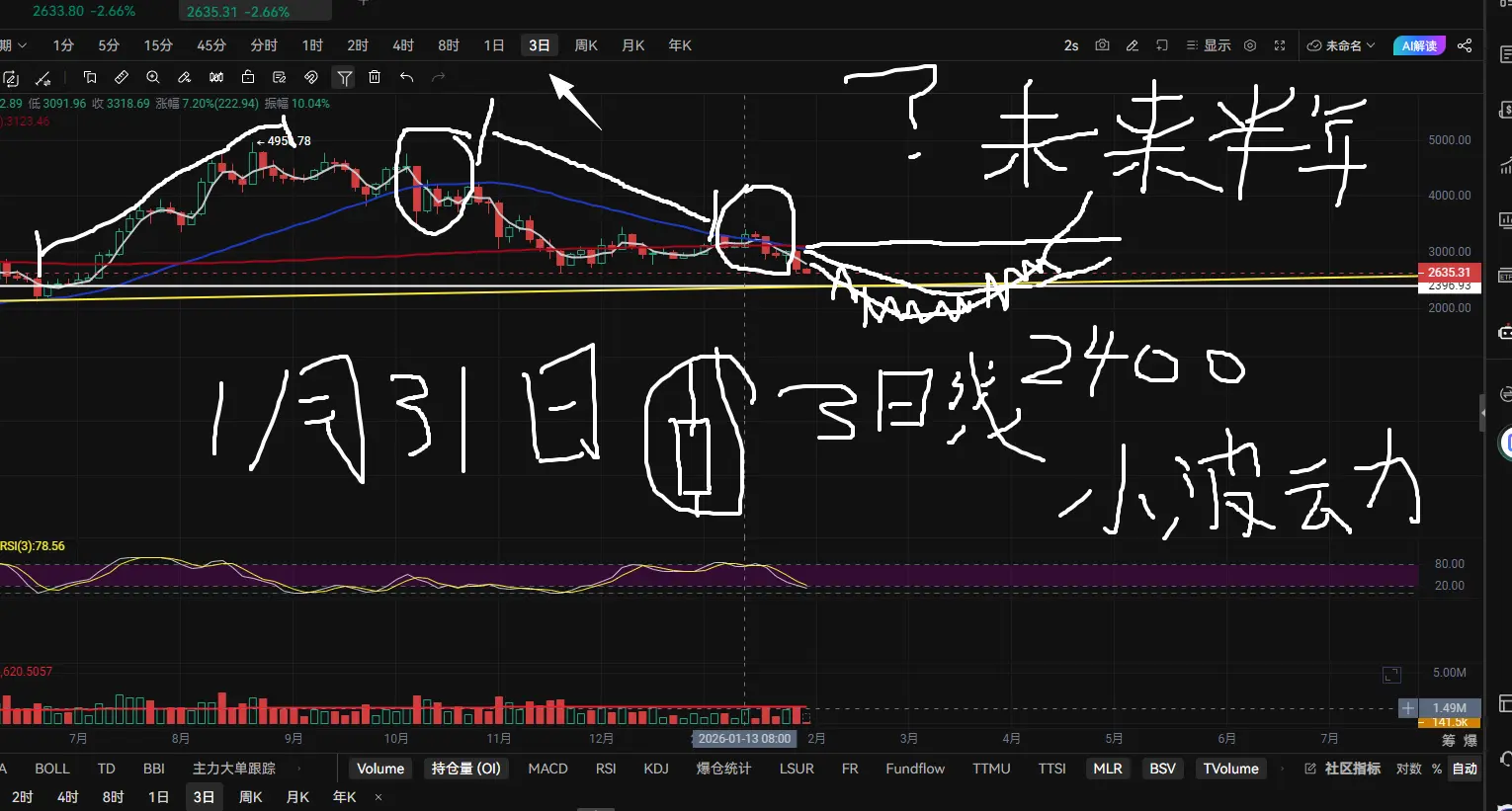This screenshot has height=811, width=1512.
Task: Expand the volume pane corner icon
Action: (1391, 675)
